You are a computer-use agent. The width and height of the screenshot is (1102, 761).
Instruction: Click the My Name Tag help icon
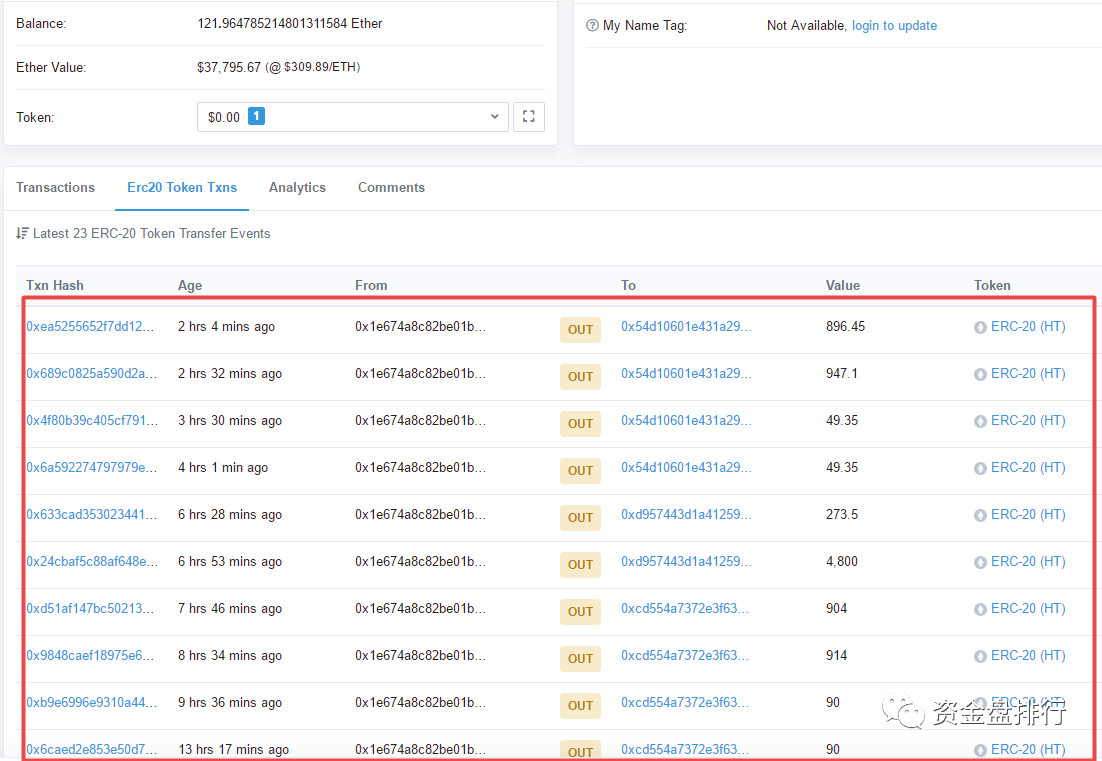(x=592, y=26)
